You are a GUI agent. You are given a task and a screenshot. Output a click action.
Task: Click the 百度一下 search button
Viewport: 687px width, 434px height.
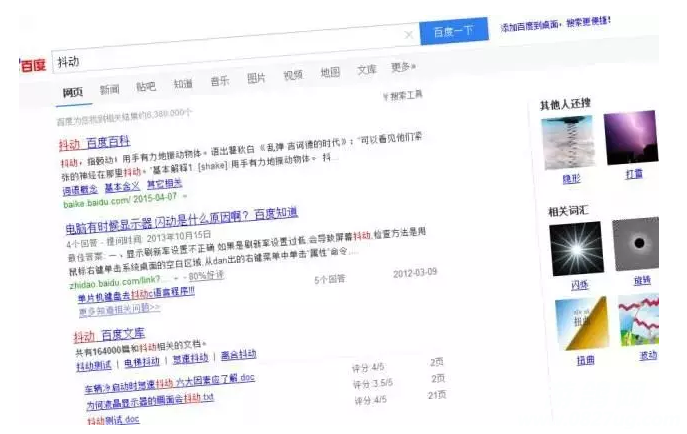(454, 31)
